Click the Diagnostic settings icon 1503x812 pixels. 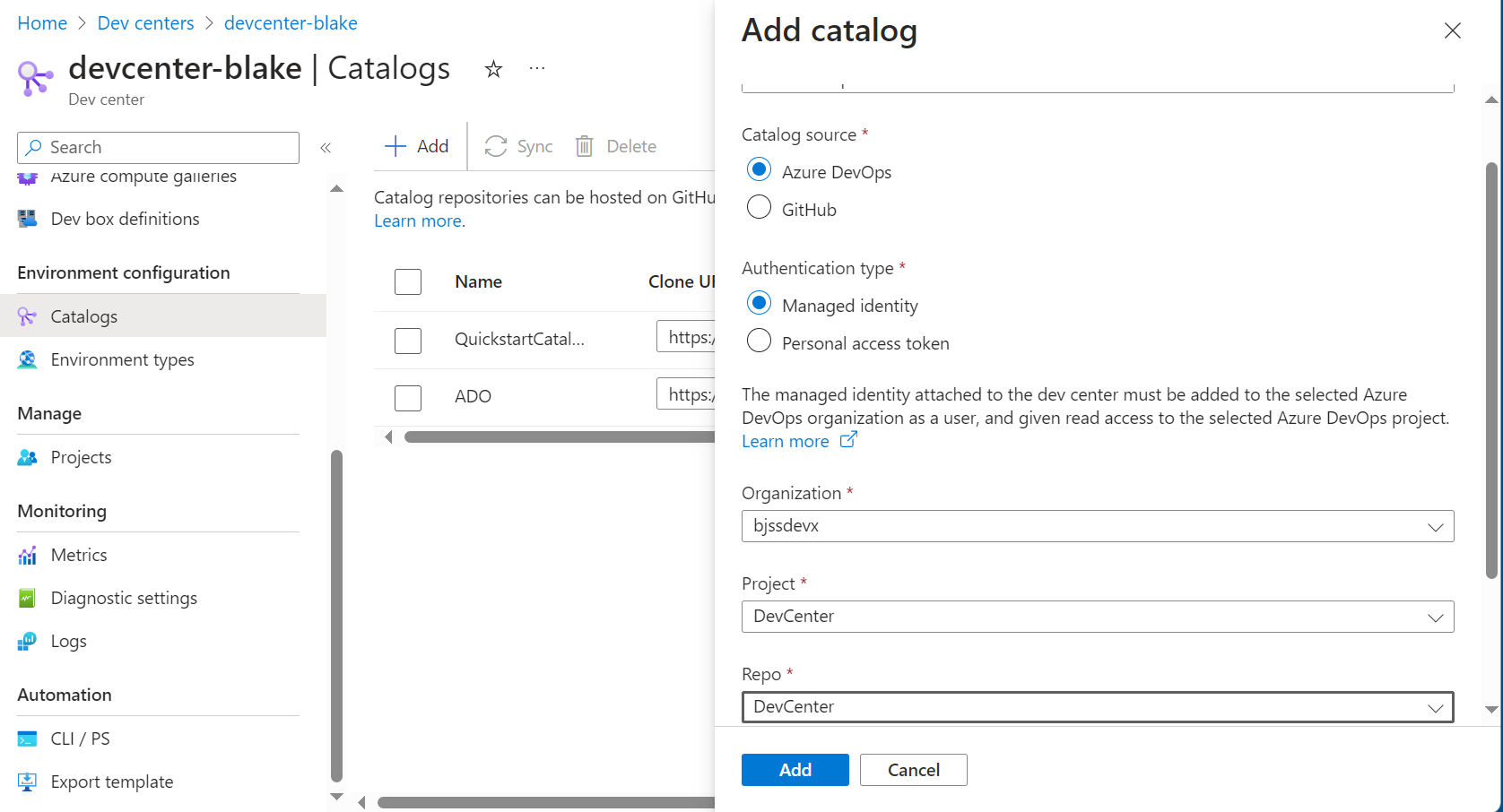pos(28,598)
